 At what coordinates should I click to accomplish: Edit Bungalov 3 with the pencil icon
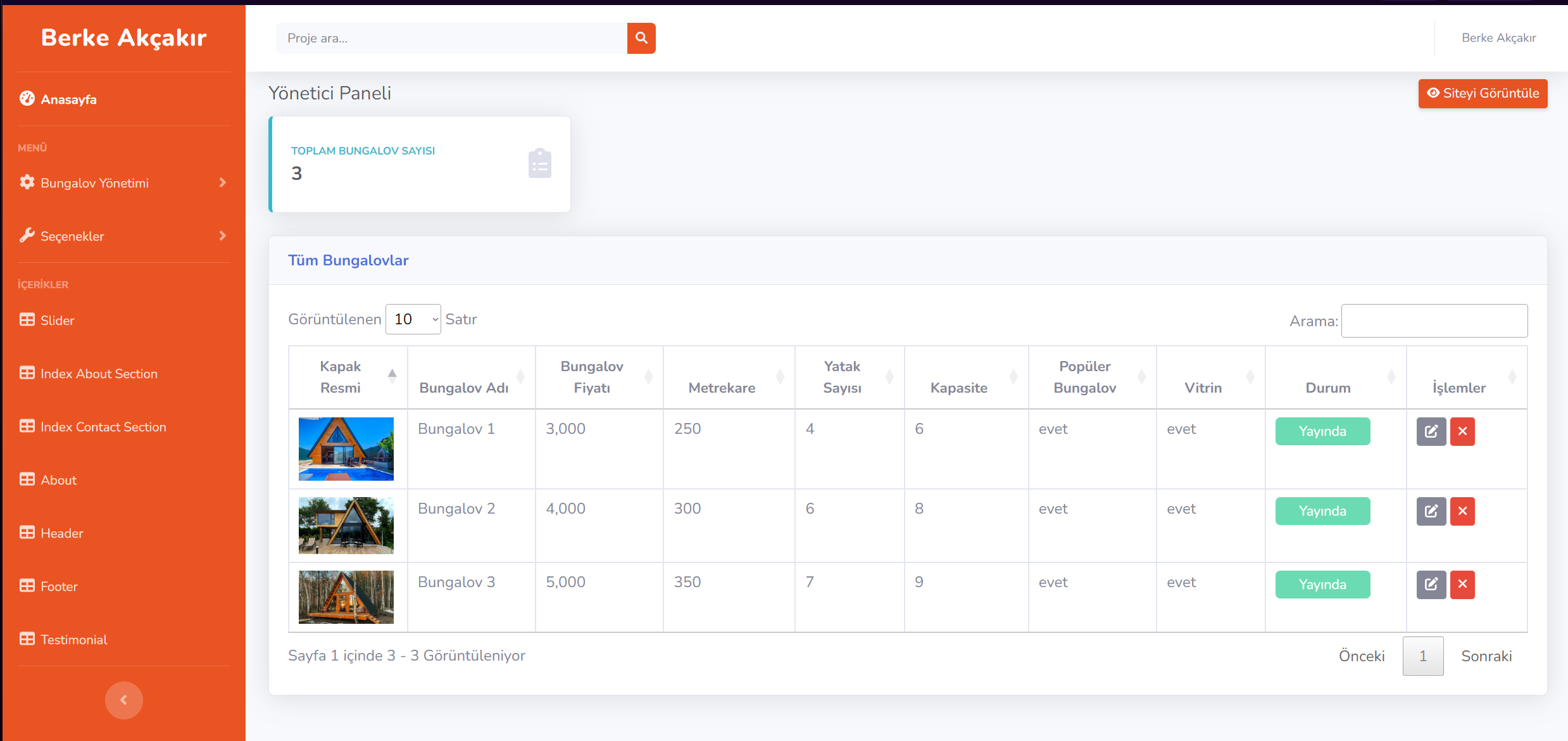point(1431,585)
